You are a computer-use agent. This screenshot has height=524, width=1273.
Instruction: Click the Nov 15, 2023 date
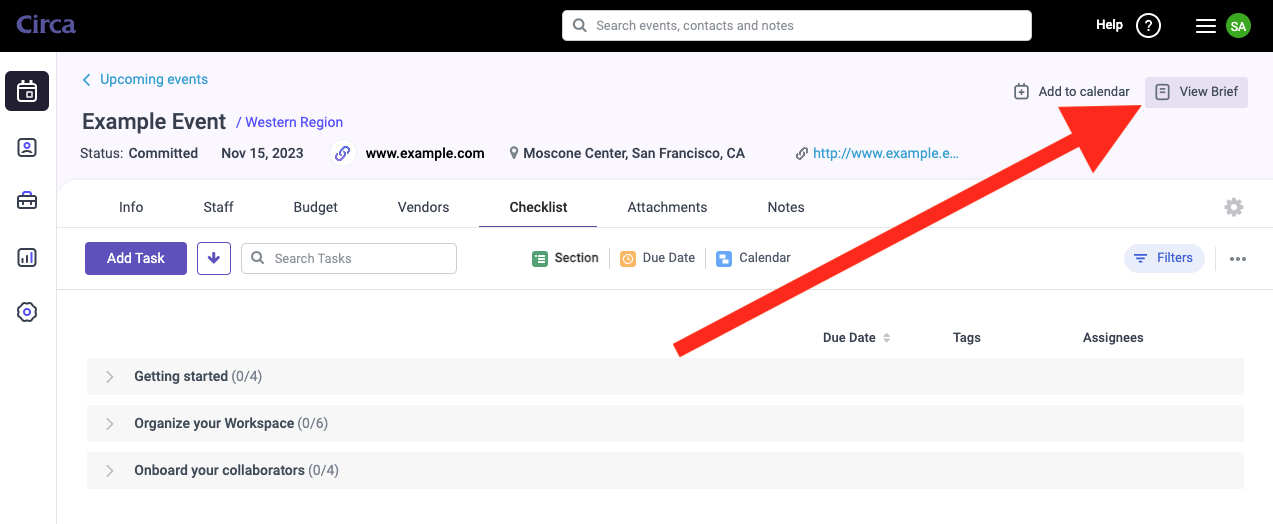[x=262, y=154]
